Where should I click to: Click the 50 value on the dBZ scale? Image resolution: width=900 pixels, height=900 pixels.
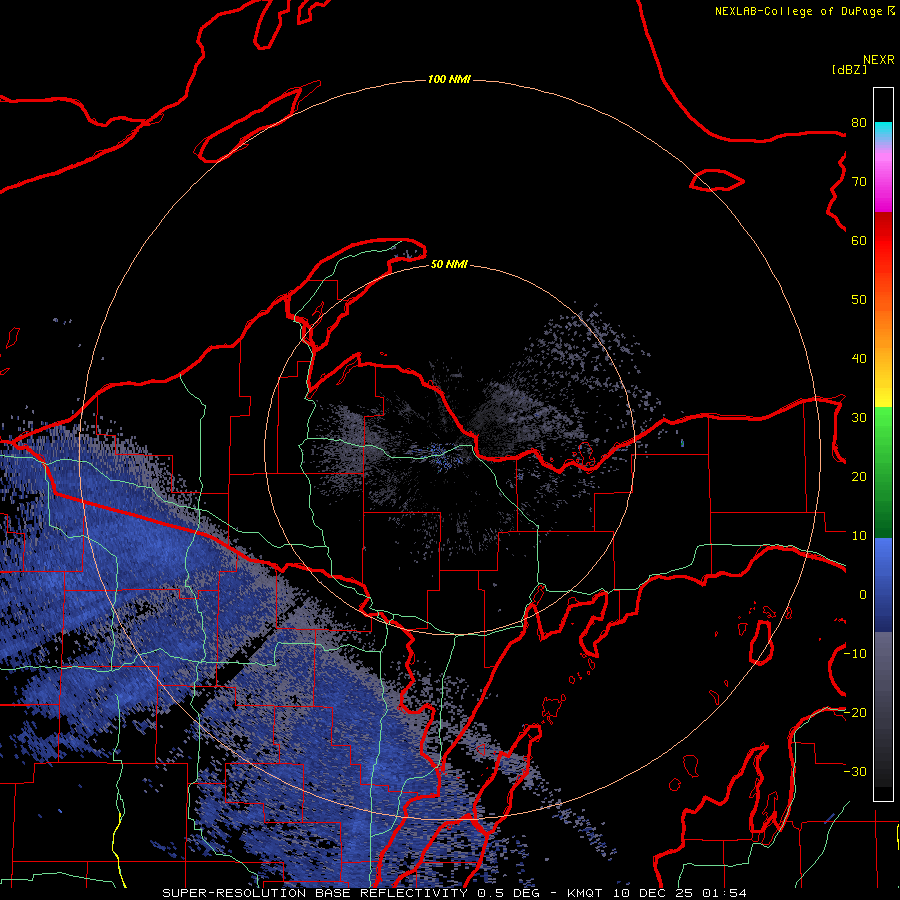(x=859, y=300)
